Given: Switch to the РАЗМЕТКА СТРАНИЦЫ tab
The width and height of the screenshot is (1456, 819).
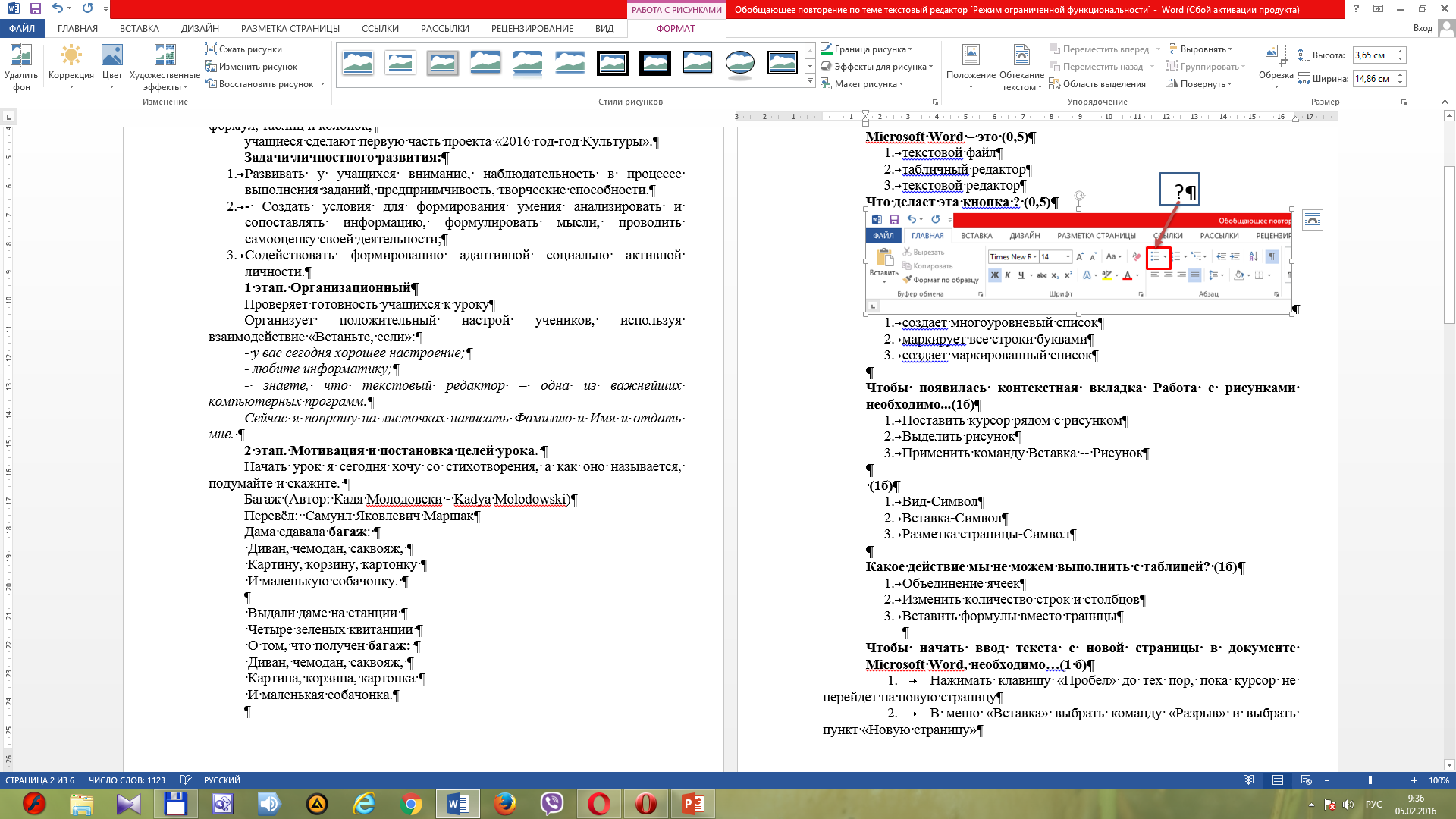Looking at the screenshot, I should pyautogui.click(x=290, y=29).
